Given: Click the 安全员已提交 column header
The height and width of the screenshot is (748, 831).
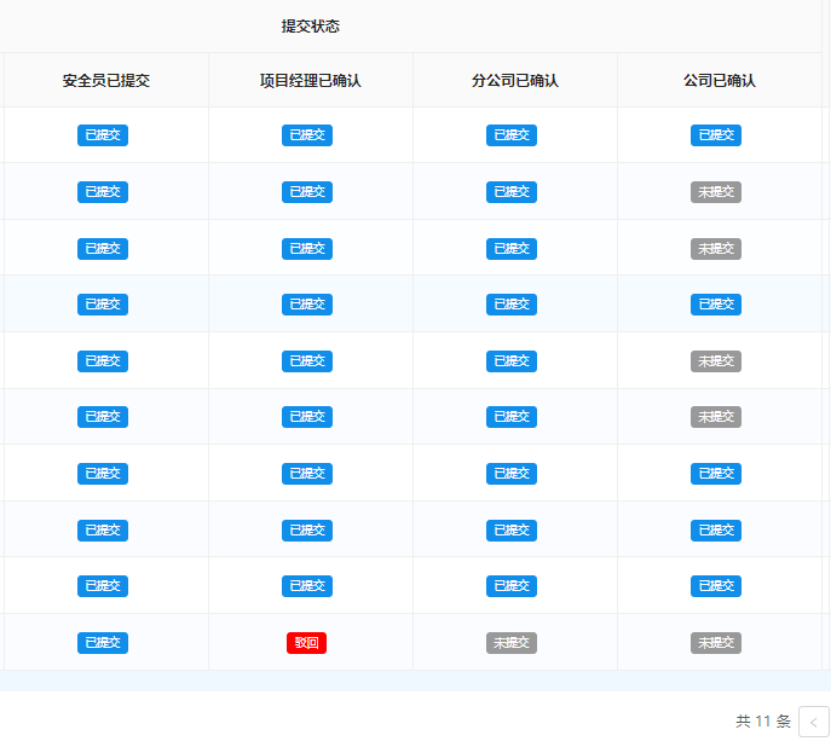Looking at the screenshot, I should (106, 80).
